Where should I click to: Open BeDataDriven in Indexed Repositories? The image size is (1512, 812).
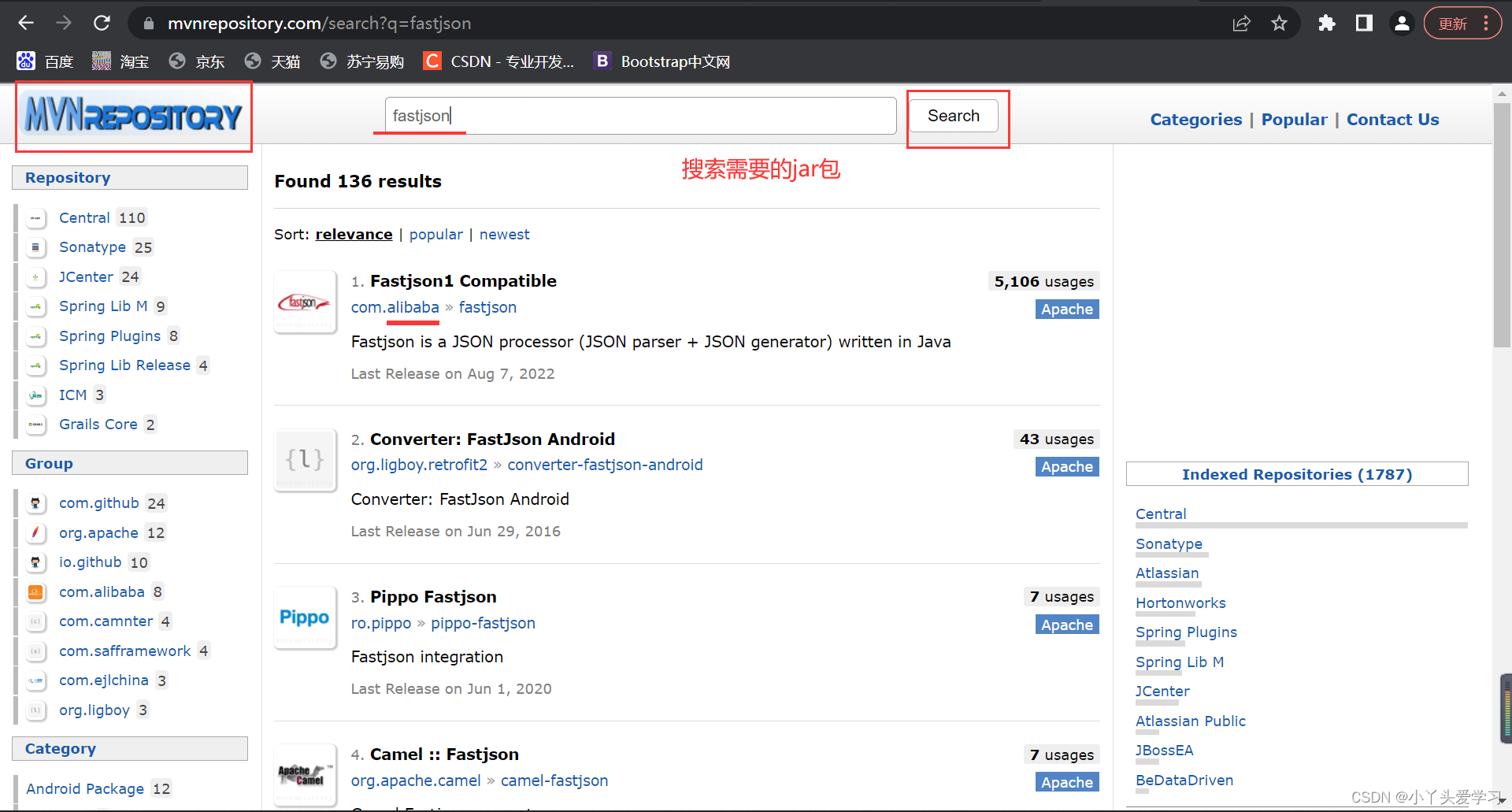tap(1184, 780)
